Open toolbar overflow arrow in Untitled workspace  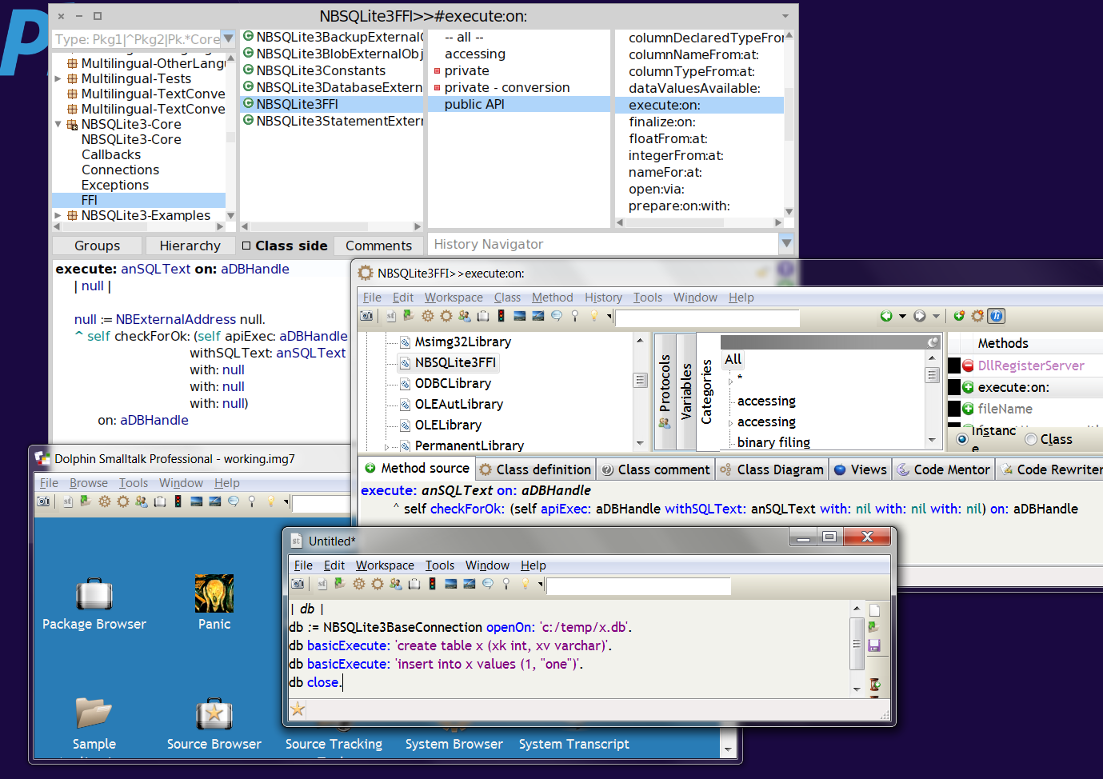[x=540, y=585]
